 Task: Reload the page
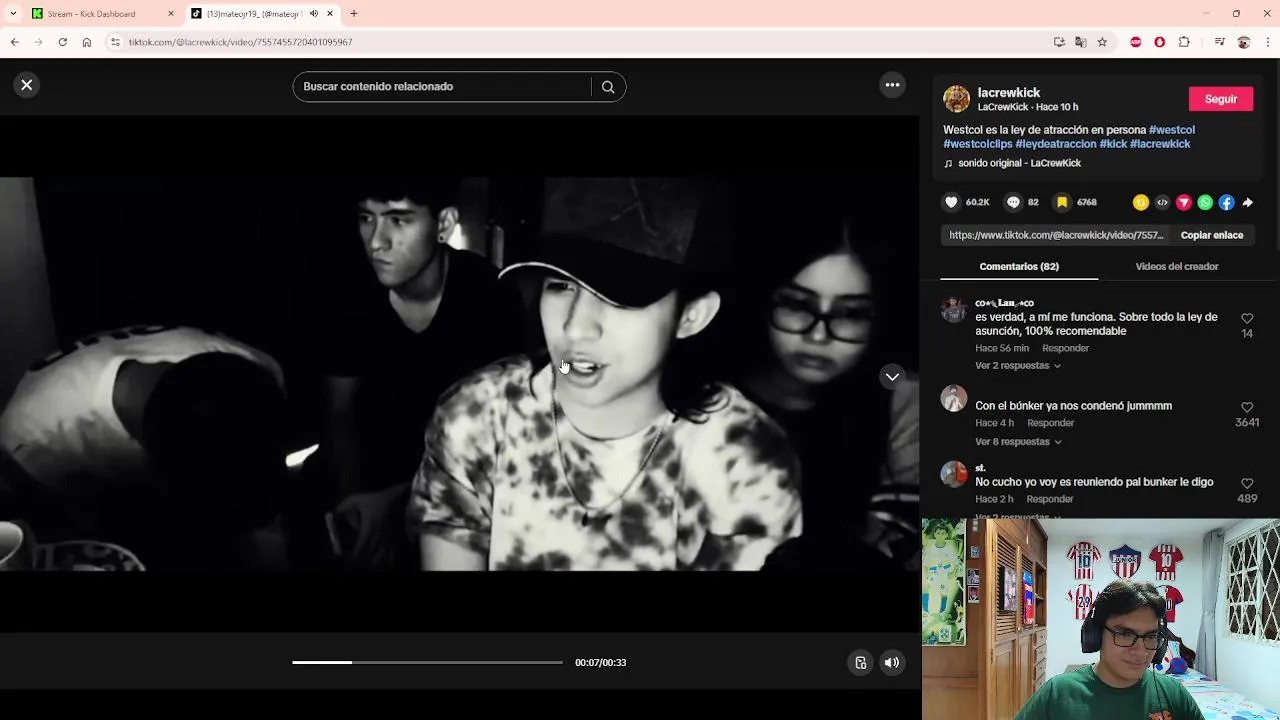62,42
